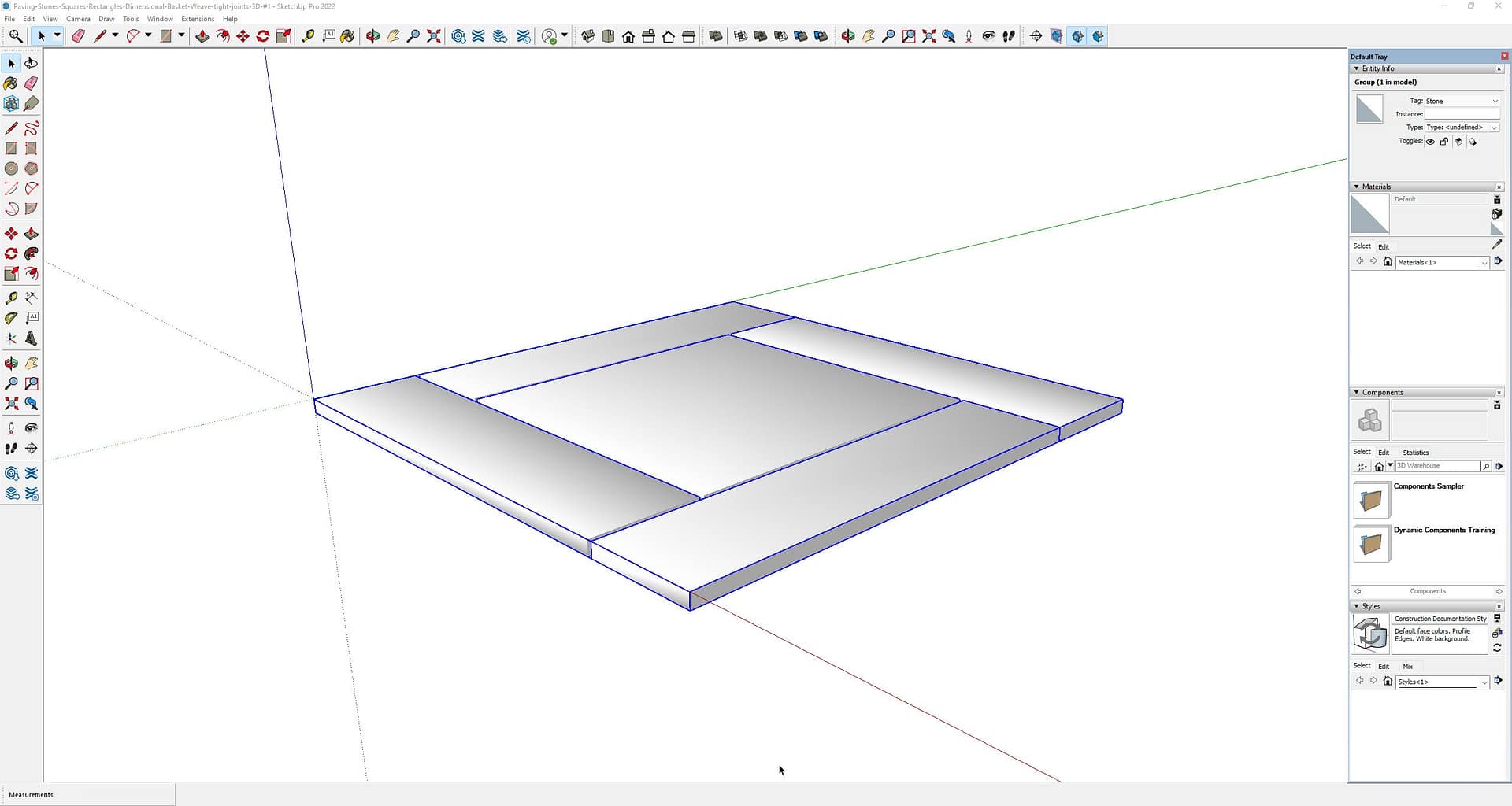Select the Follow Me tool in left toolbar
The height and width of the screenshot is (806, 1512).
tap(31, 254)
